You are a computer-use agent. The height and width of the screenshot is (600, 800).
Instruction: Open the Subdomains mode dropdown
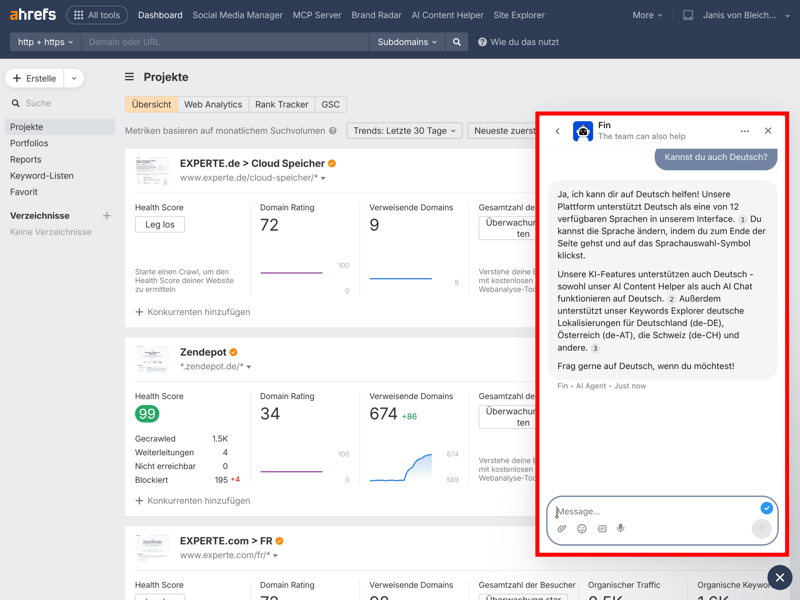tap(407, 42)
